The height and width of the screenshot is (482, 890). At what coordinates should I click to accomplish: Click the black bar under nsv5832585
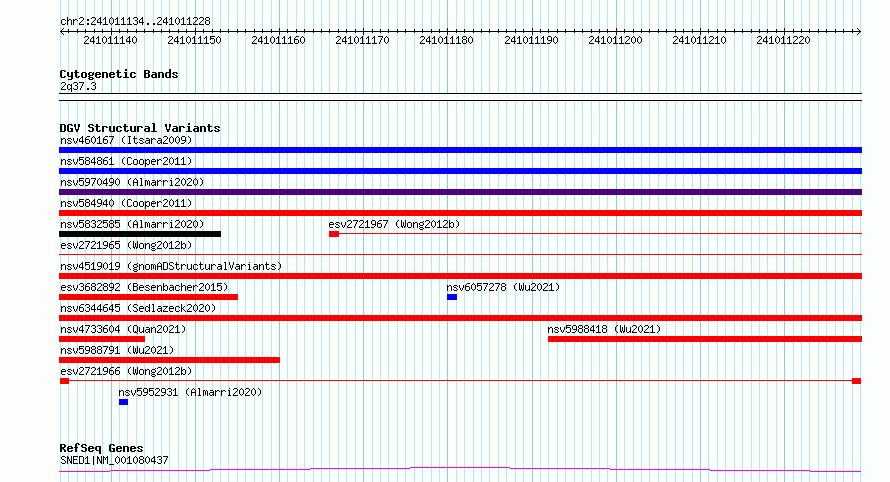140,234
